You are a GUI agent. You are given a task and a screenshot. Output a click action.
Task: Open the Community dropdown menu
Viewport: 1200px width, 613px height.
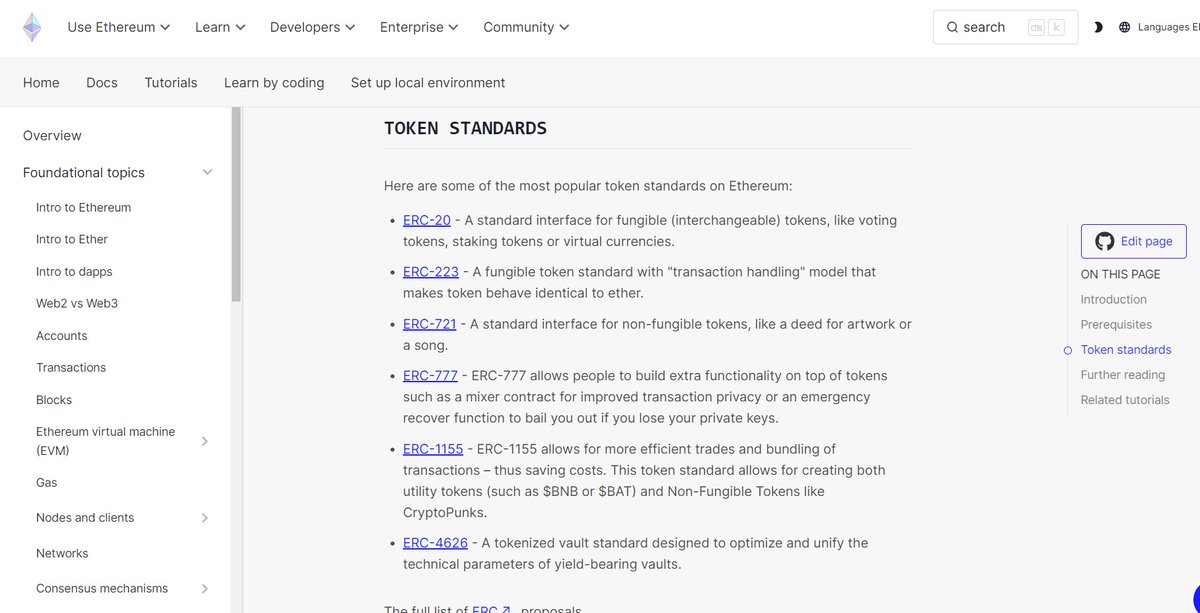point(526,27)
